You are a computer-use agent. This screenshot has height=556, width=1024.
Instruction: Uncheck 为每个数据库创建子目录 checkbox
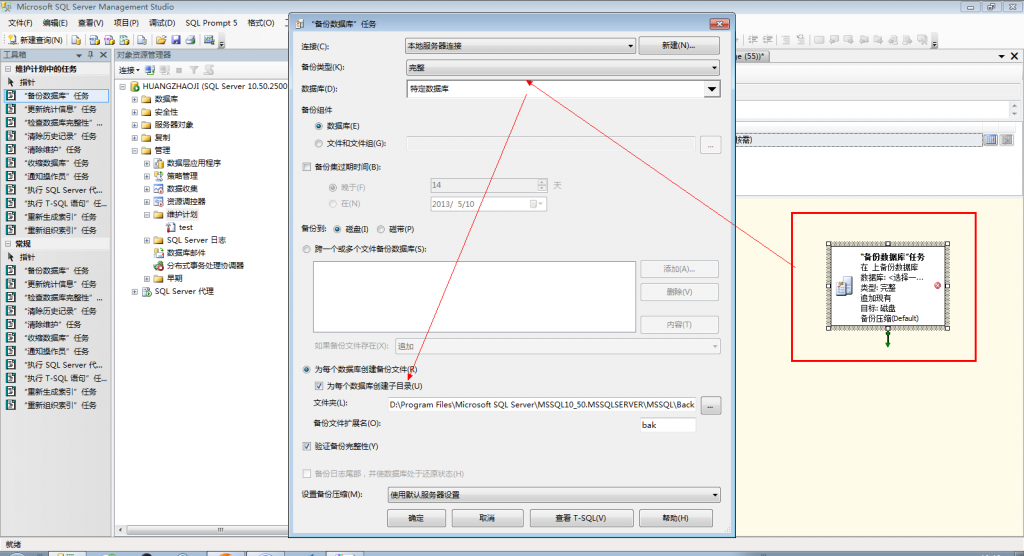(319, 386)
